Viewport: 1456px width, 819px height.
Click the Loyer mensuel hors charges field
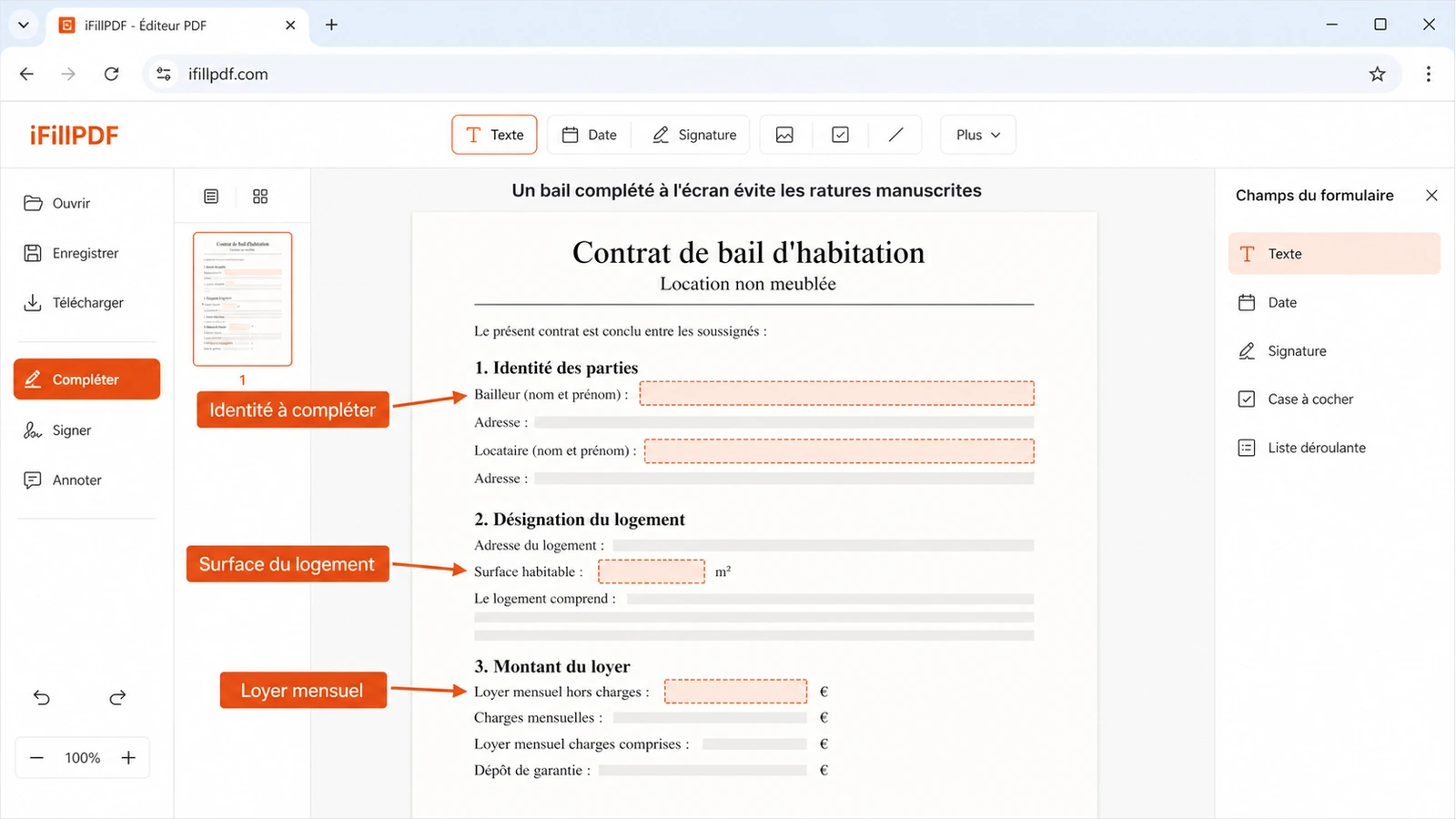pos(735,692)
